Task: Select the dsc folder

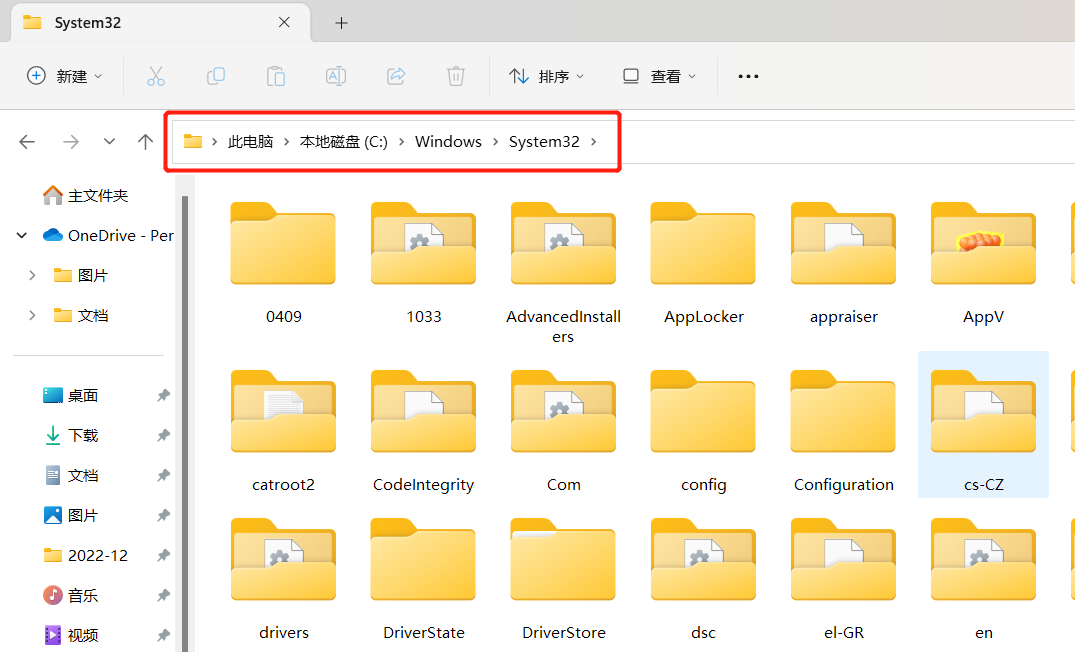Action: (x=703, y=580)
